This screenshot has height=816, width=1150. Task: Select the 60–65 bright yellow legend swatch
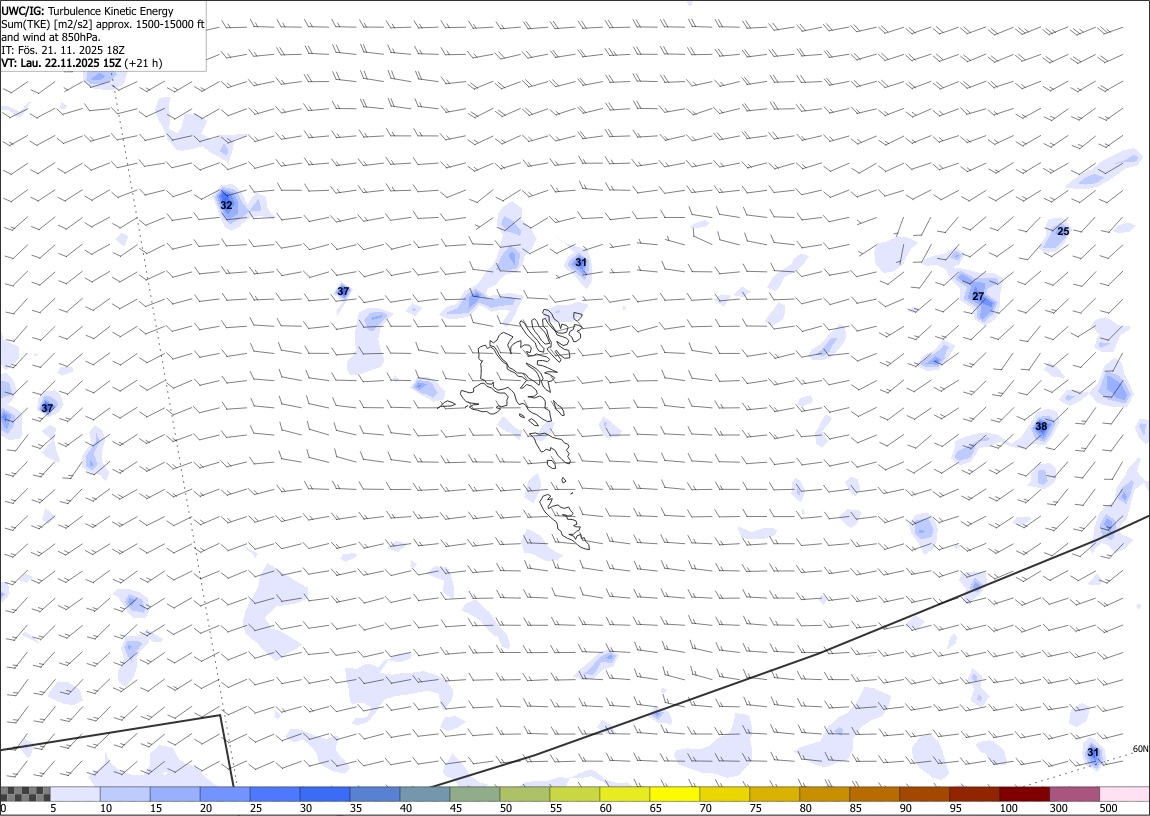tap(624, 794)
